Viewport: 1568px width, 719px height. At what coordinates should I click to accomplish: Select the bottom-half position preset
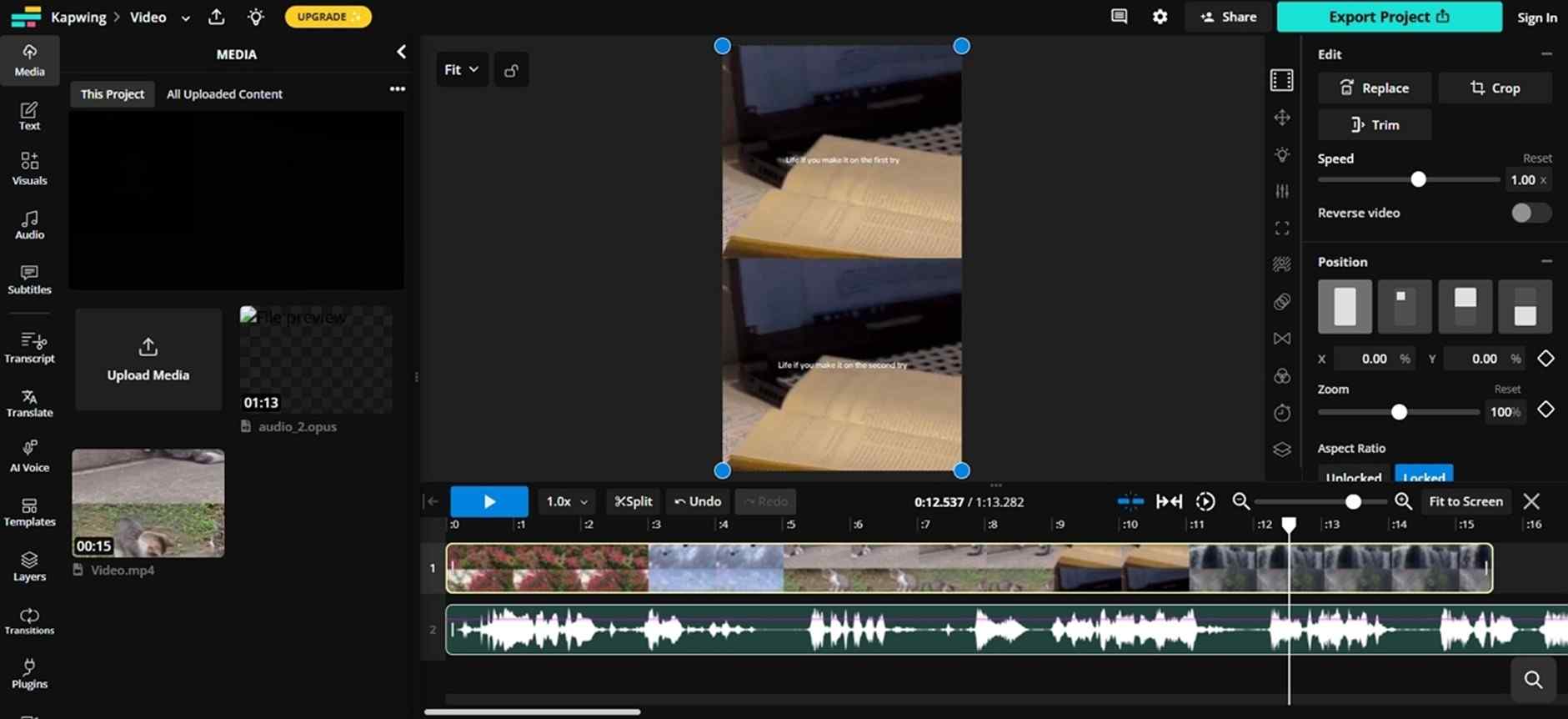pyautogui.click(x=1525, y=306)
